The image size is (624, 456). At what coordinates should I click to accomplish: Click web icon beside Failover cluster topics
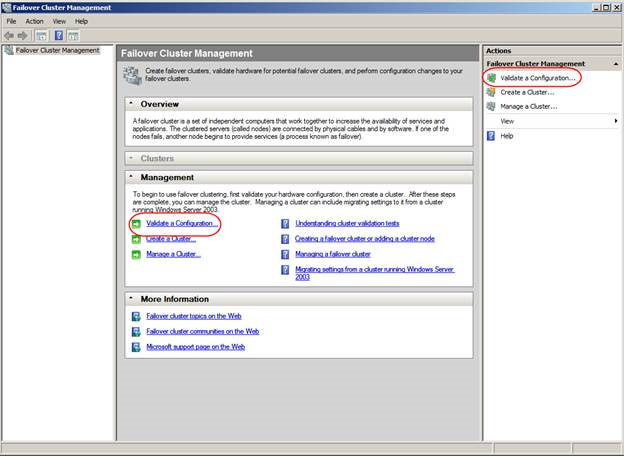pos(136,316)
